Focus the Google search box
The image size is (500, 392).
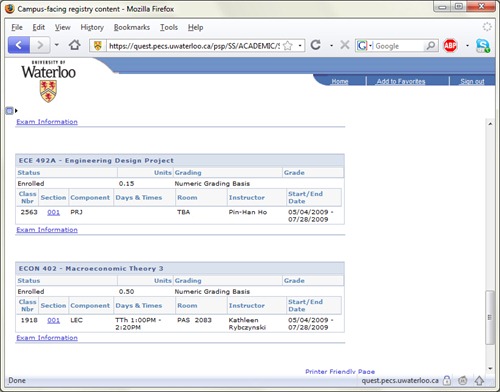pyautogui.click(x=398, y=46)
